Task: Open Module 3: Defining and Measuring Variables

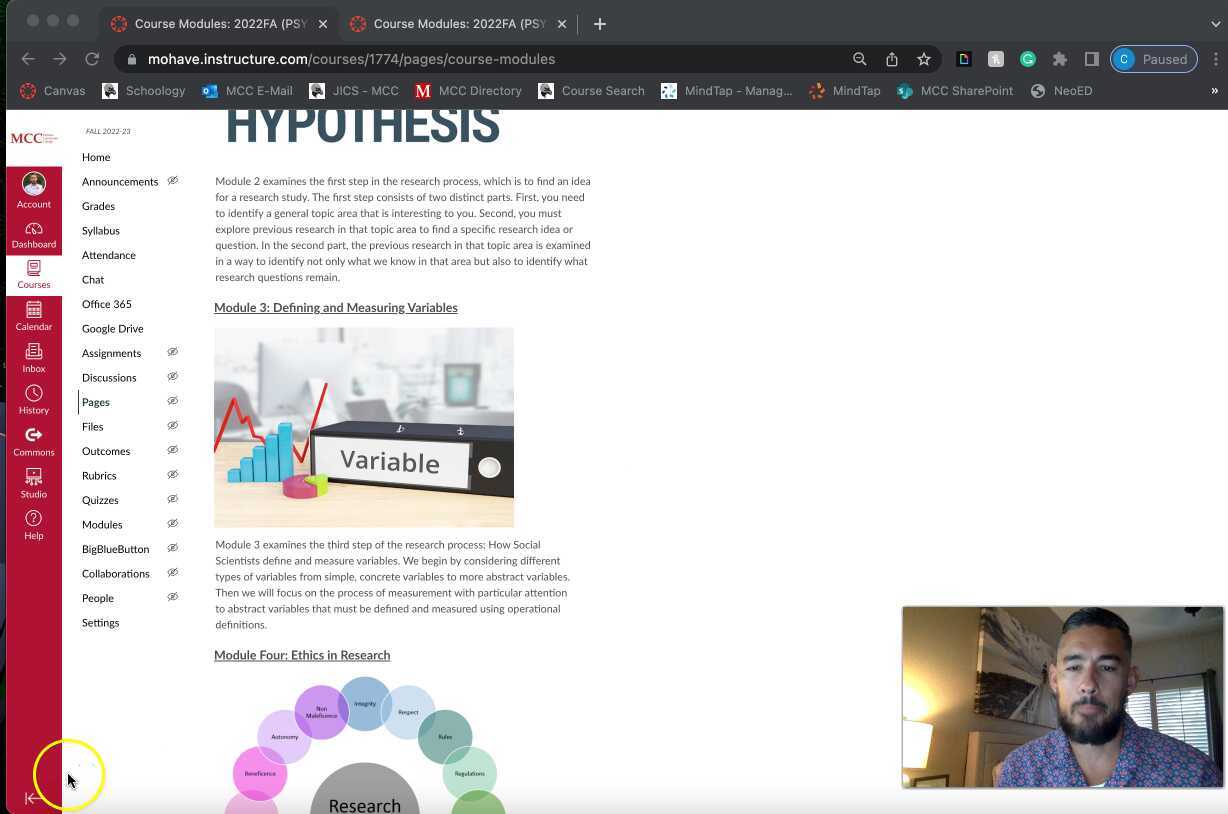Action: coord(336,307)
